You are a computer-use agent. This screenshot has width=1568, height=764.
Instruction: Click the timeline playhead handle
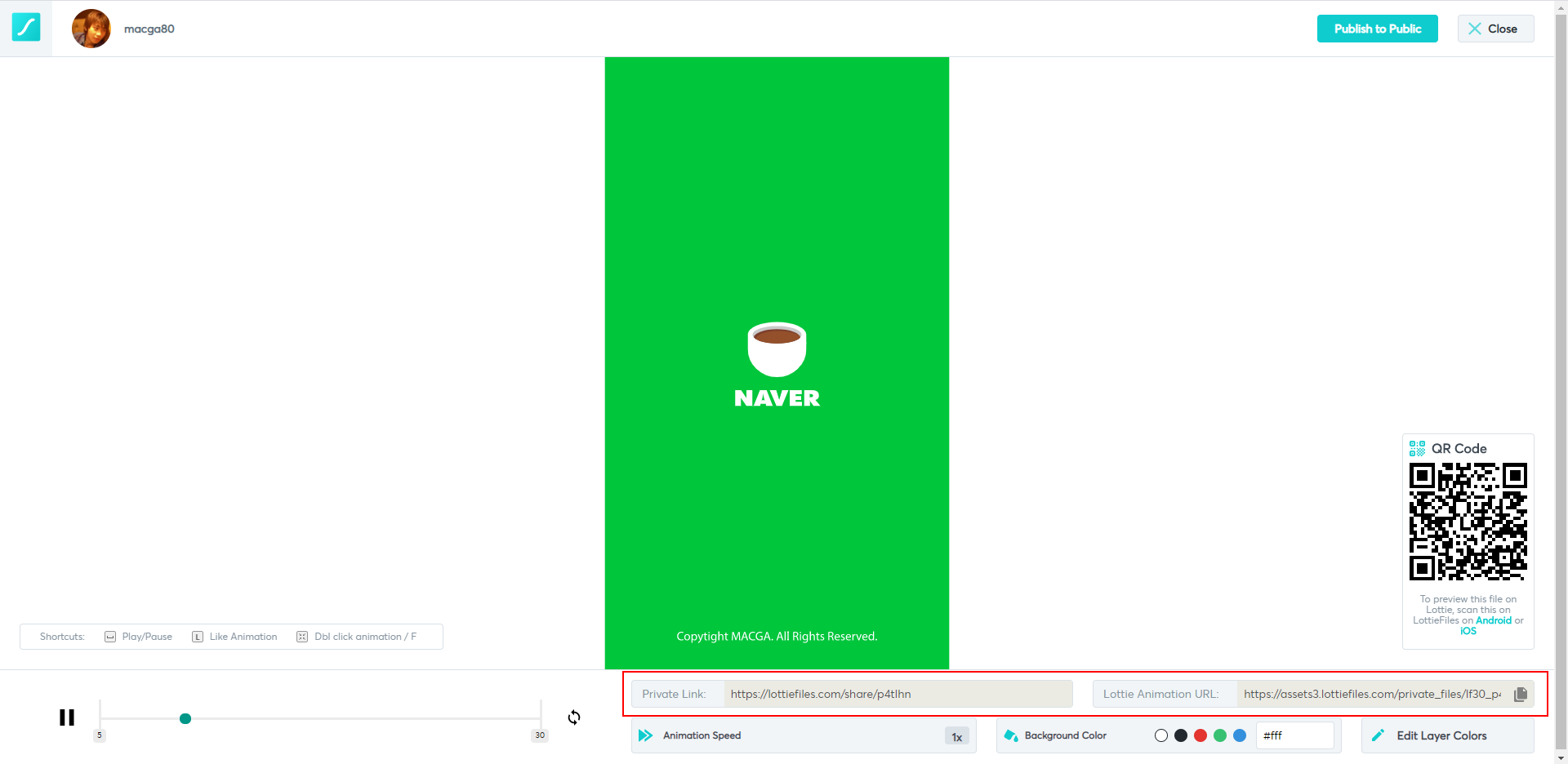(x=185, y=719)
